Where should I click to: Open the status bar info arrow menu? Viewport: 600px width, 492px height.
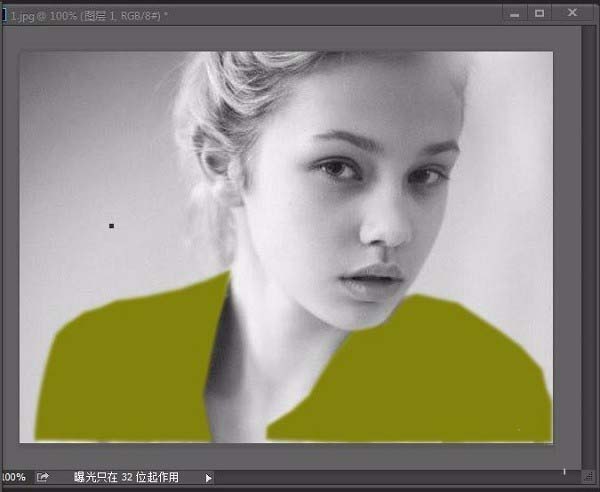pyautogui.click(x=208, y=478)
